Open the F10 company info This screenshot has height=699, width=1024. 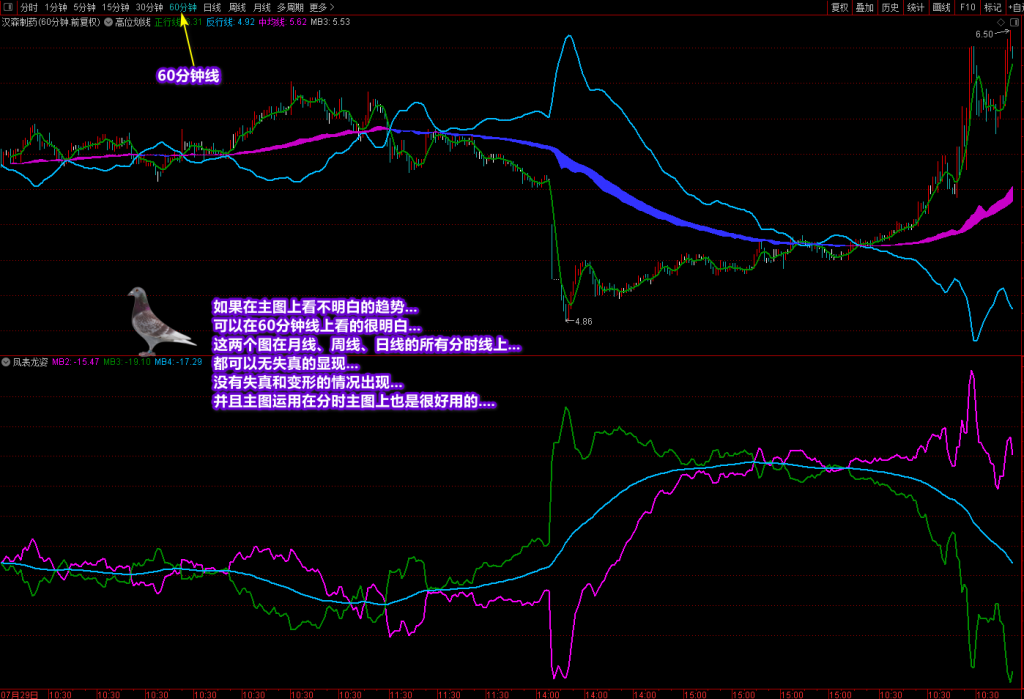point(968,7)
